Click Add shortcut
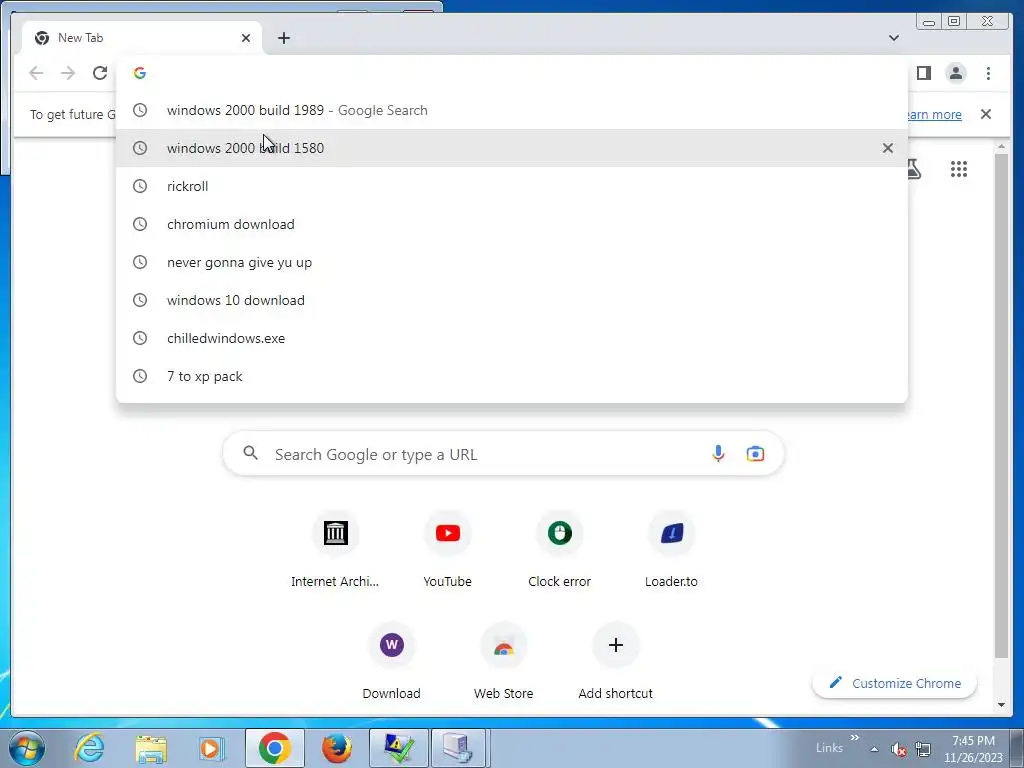The width and height of the screenshot is (1024, 768). (615, 661)
